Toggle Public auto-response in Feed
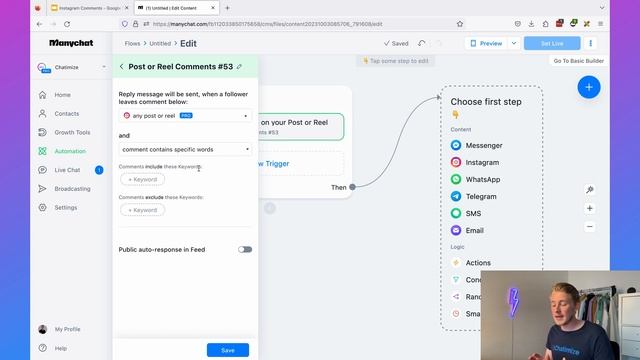Screen dimensions: 640x360 [245, 249]
